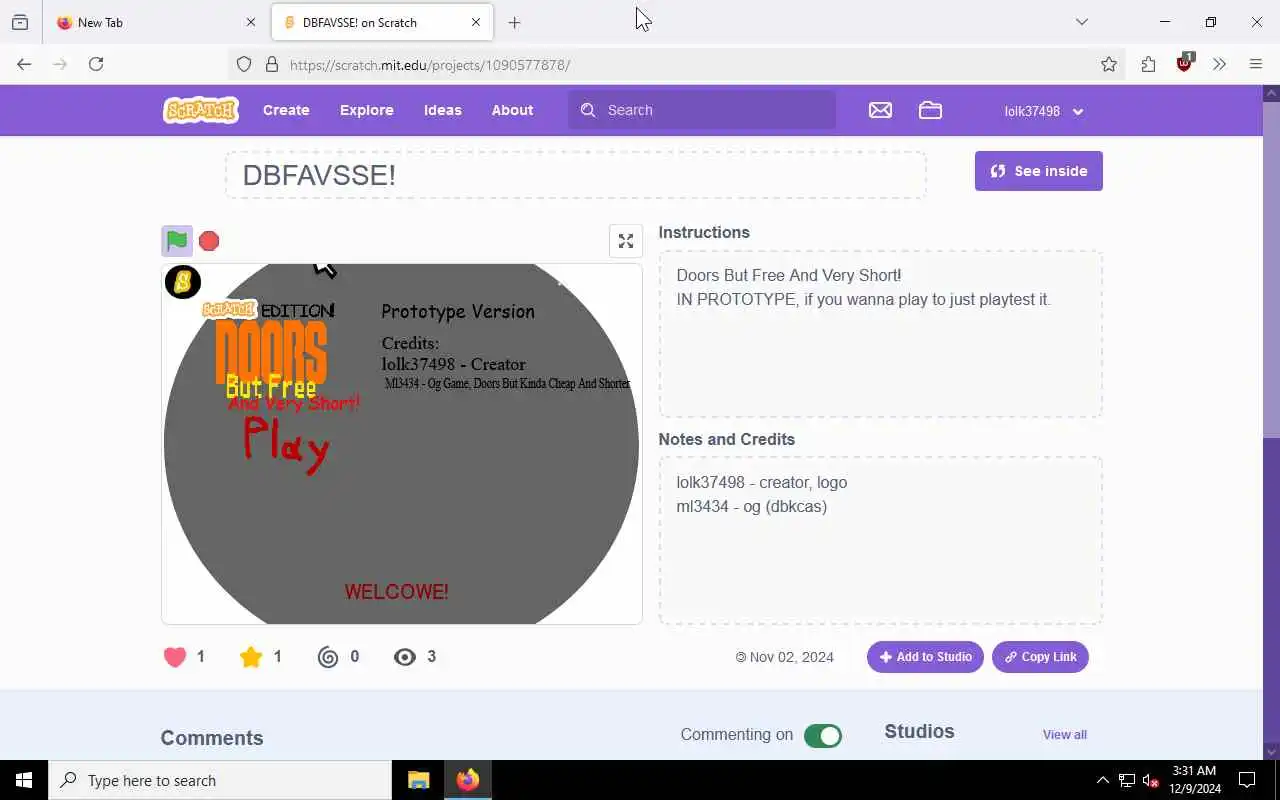Reload the current page
The width and height of the screenshot is (1280, 800).
tap(96, 64)
